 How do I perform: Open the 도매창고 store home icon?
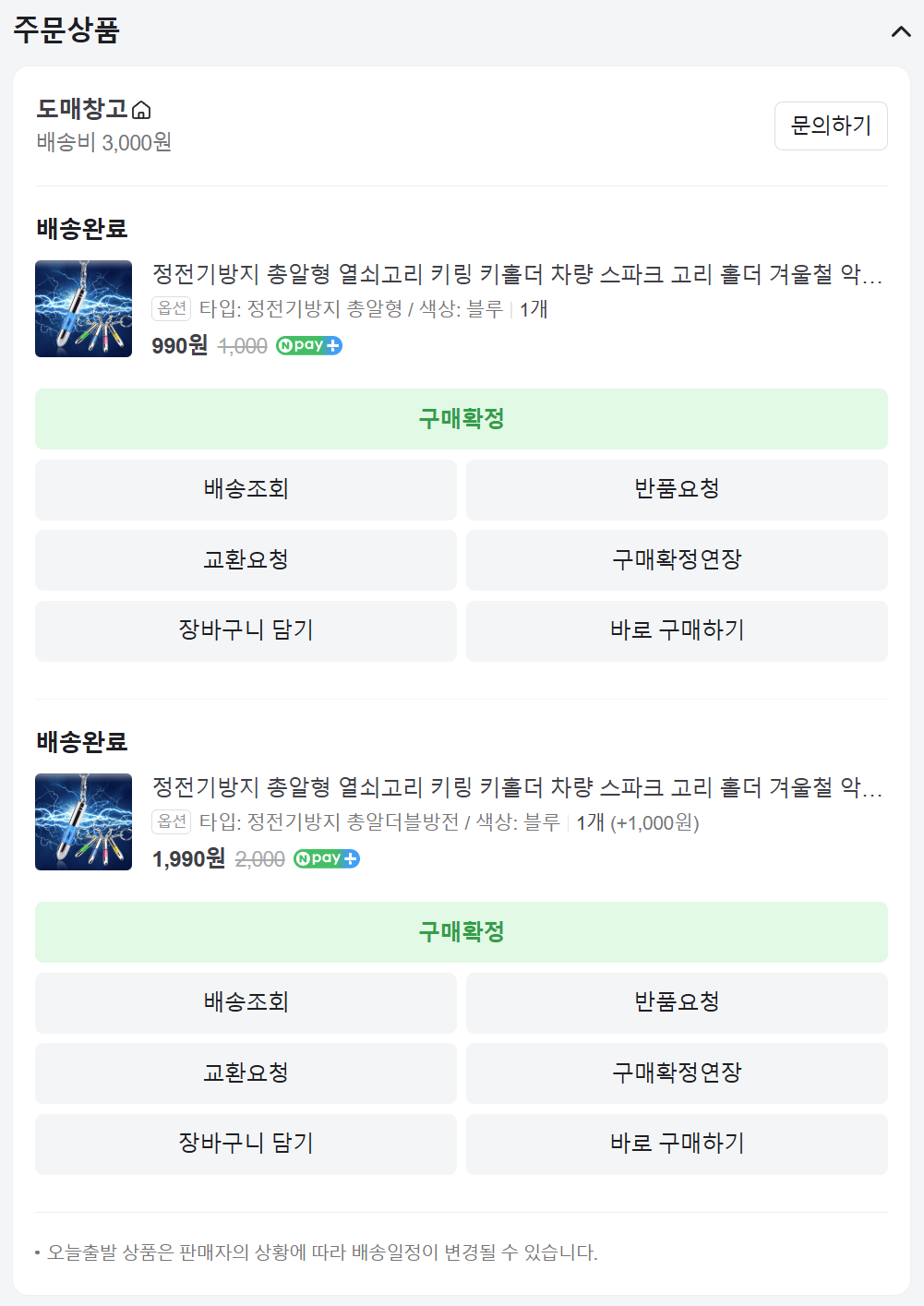[x=141, y=111]
